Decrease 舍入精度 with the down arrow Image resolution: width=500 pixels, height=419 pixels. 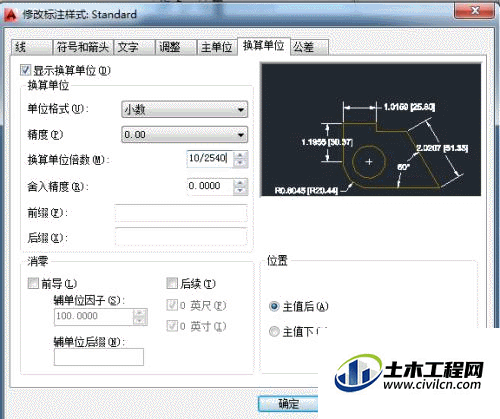240,190
